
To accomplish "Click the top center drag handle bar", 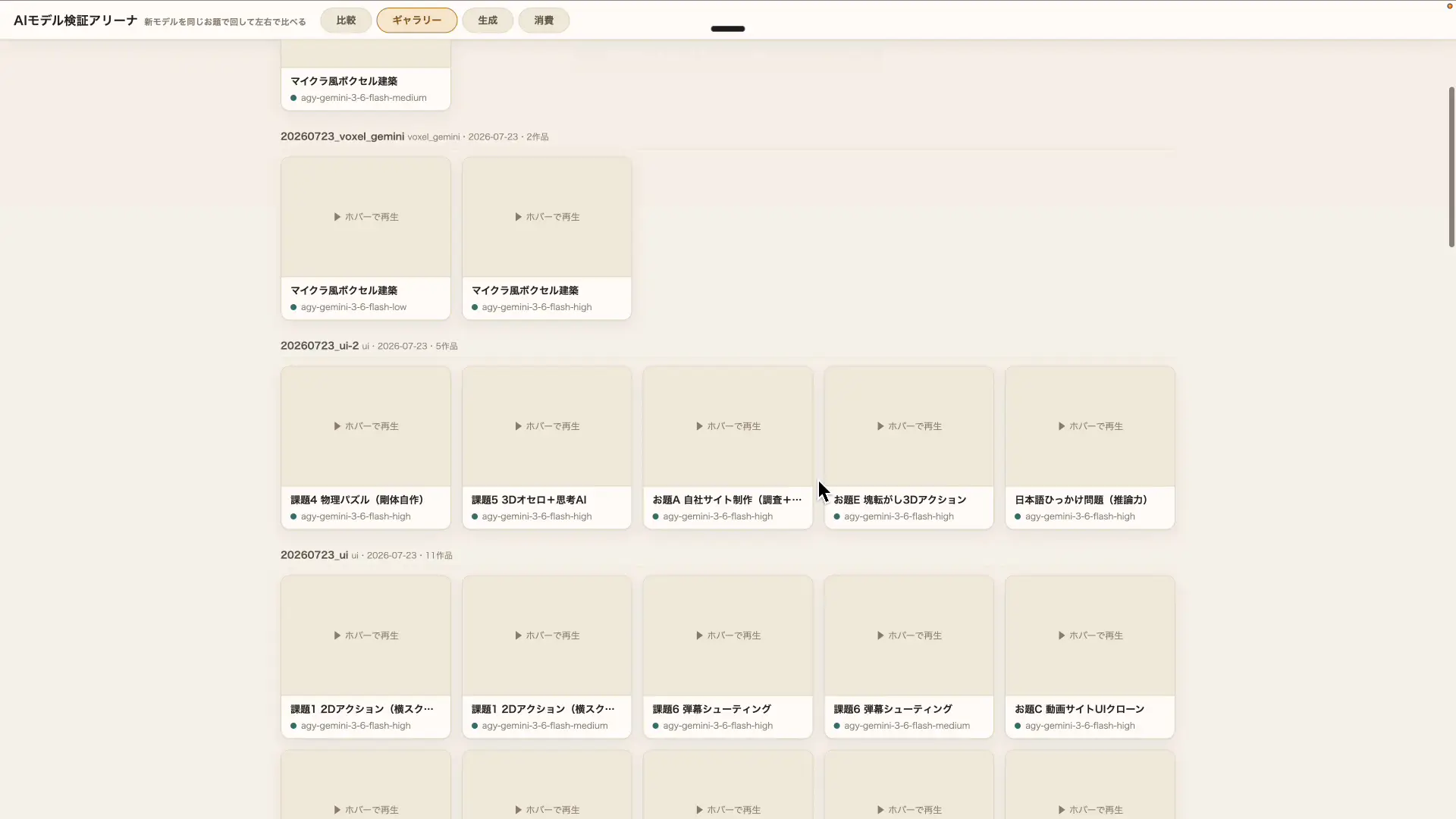I will click(x=728, y=29).
